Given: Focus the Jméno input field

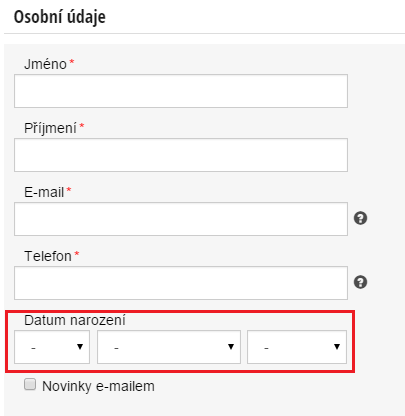Looking at the screenshot, I should point(181,91).
